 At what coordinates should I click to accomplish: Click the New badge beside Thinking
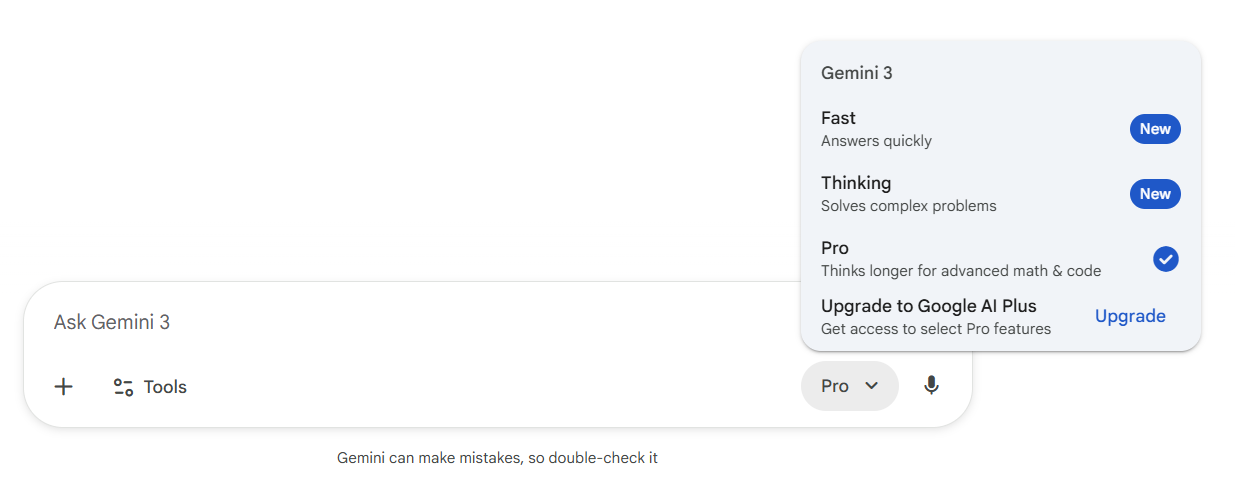point(1155,194)
